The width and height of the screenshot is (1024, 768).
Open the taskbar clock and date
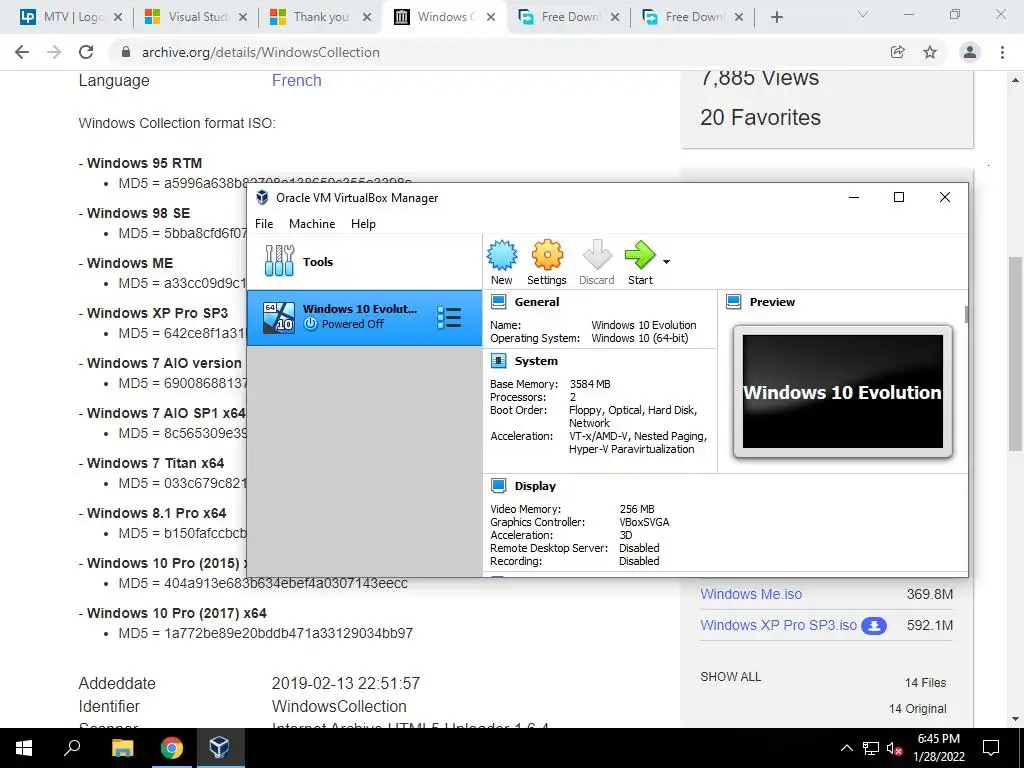pyautogui.click(x=939, y=748)
